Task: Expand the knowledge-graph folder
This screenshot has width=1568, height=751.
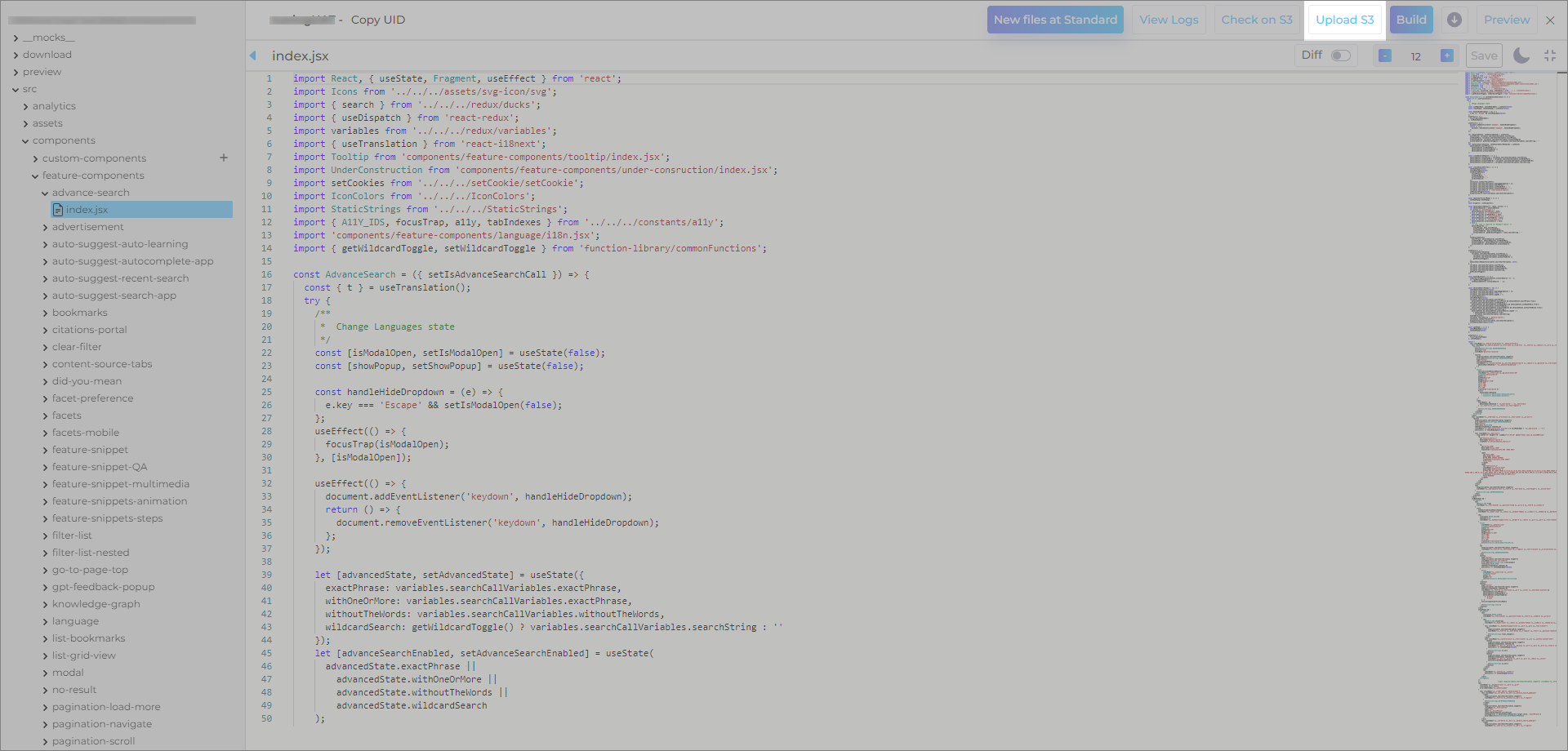Action: point(96,604)
